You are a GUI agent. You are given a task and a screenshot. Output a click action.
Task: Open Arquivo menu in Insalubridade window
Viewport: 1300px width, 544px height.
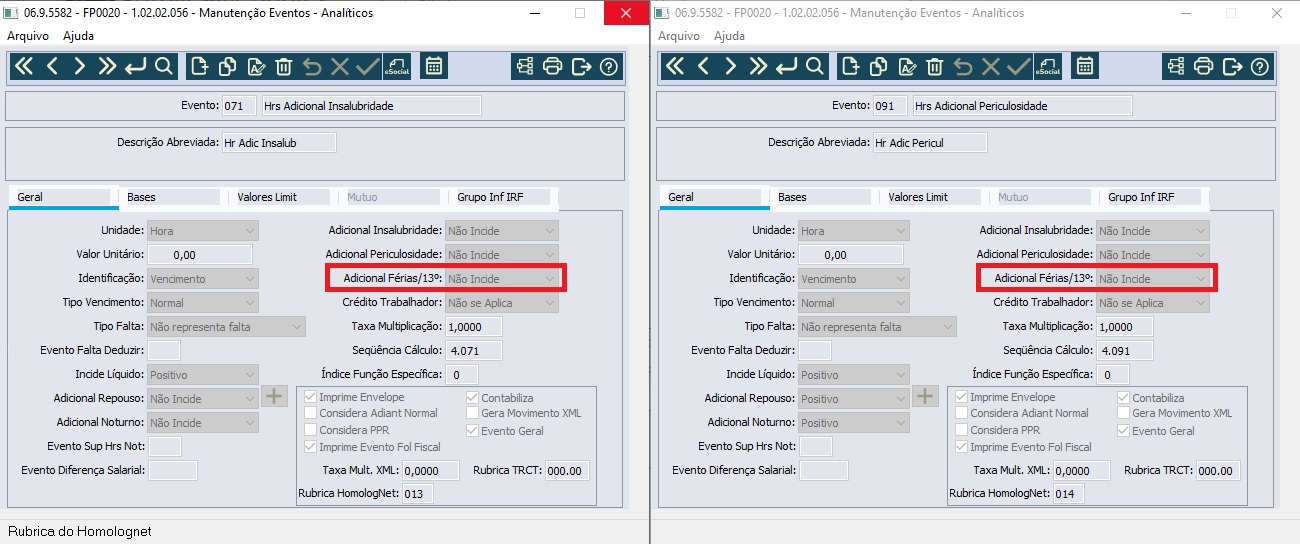tap(28, 35)
